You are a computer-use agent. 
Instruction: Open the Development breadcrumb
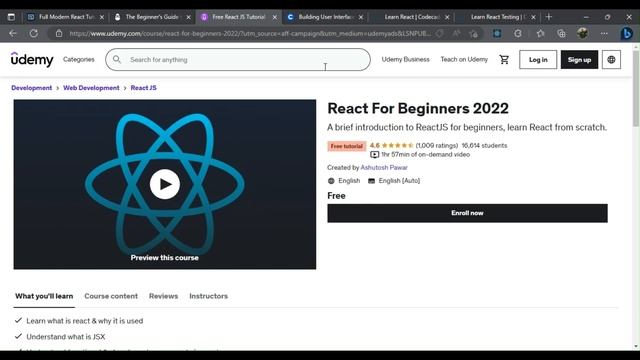click(x=31, y=88)
